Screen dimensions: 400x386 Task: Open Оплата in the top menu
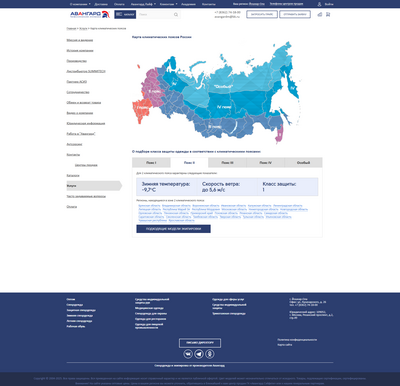tap(119, 4)
